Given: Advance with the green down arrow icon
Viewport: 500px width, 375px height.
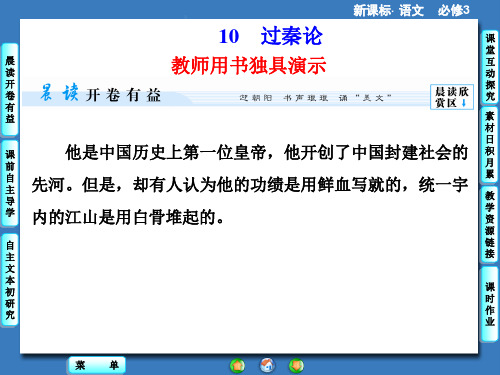Looking at the screenshot, I should coord(296,365).
